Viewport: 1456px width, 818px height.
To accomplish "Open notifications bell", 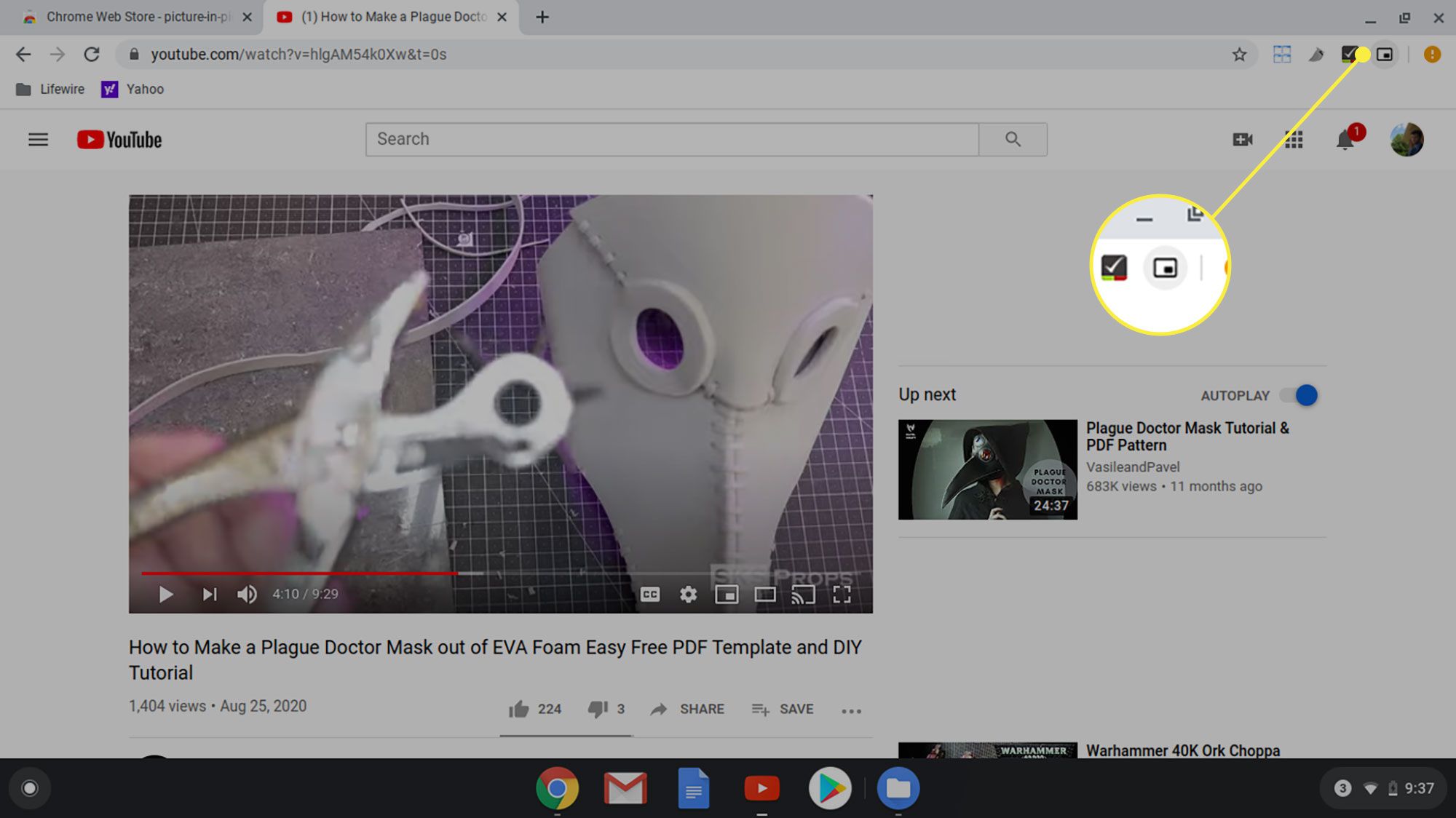I will pos(1345,140).
